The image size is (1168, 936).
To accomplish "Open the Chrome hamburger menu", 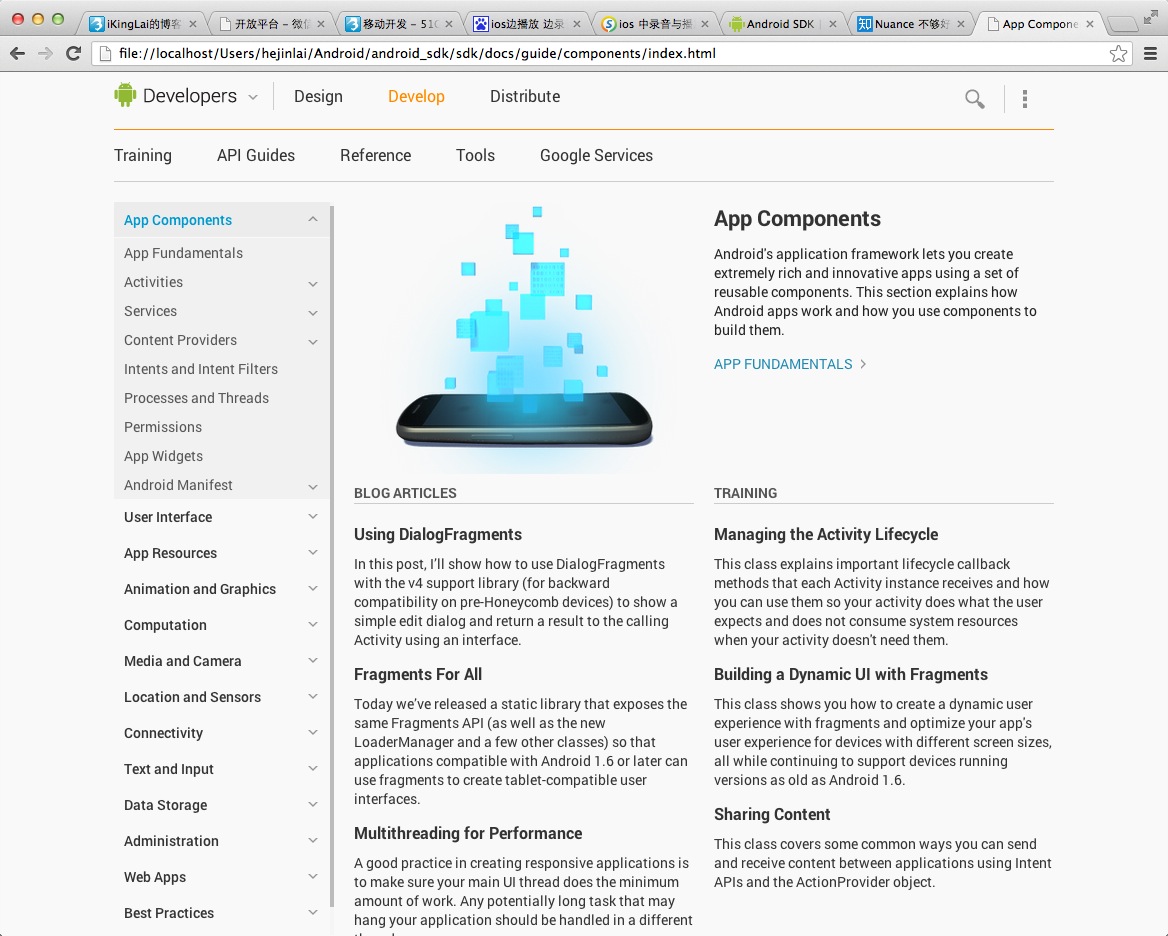I will pyautogui.click(x=1150, y=54).
